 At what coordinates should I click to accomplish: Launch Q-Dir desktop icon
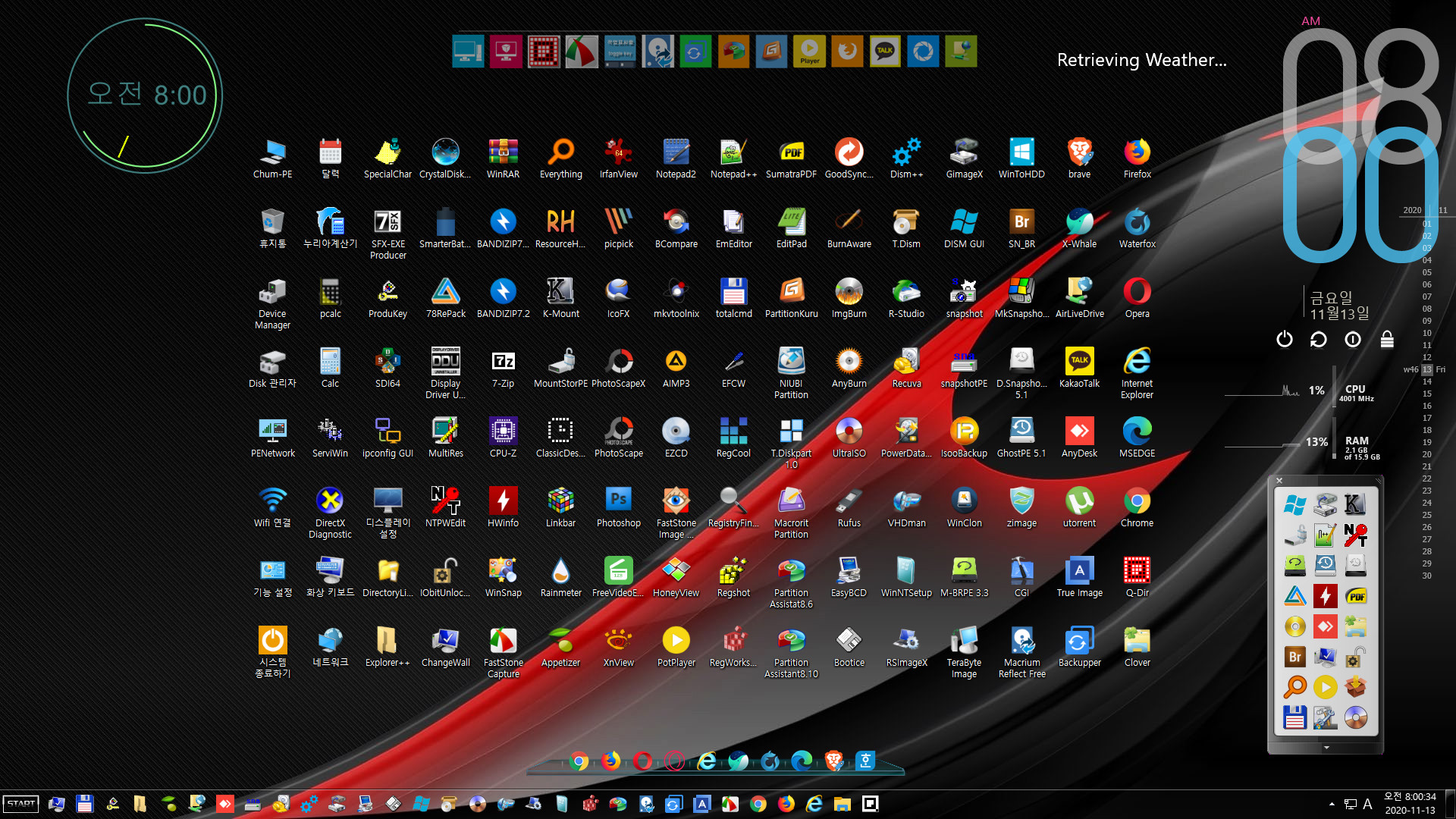click(x=1137, y=578)
